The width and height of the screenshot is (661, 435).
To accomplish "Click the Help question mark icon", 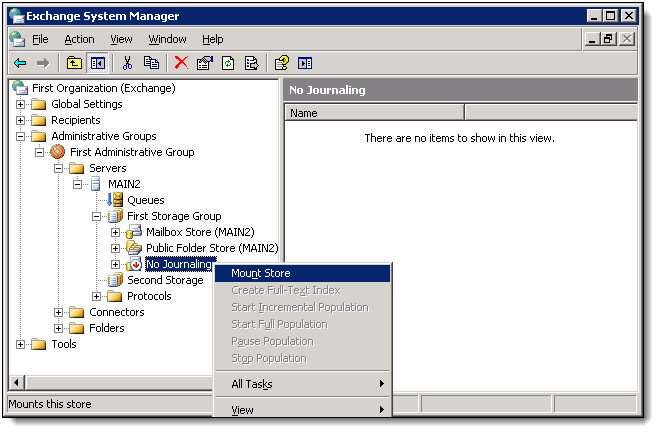I will (282, 63).
